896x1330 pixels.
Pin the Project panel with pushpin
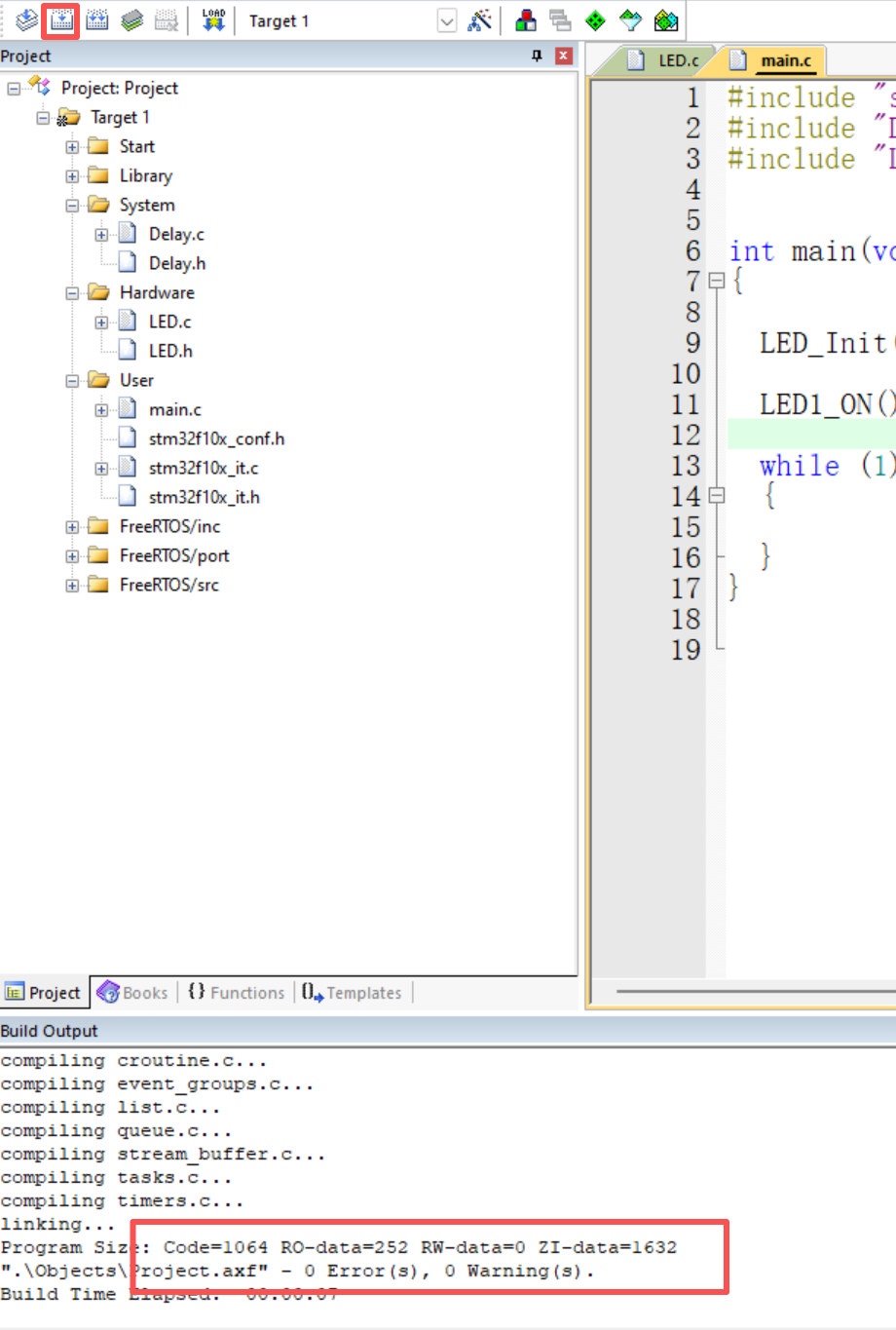coord(537,57)
